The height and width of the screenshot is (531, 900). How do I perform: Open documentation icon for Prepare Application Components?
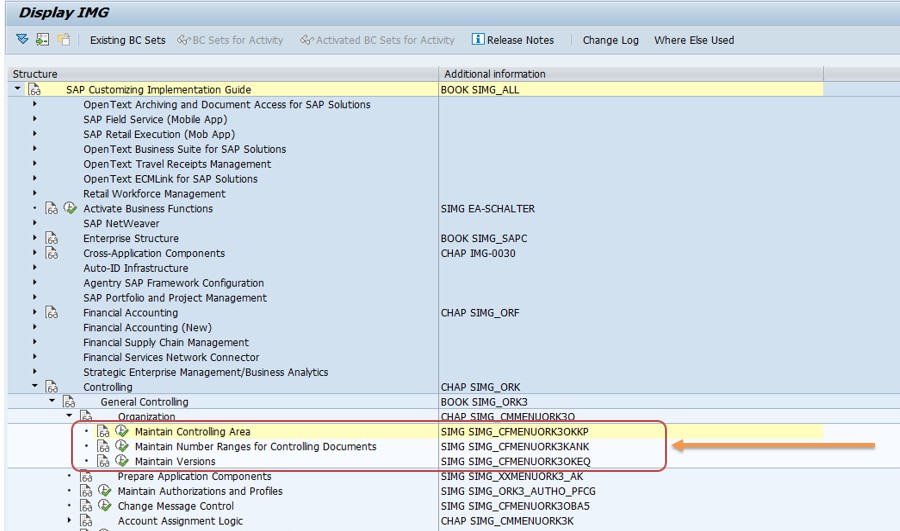[86, 476]
